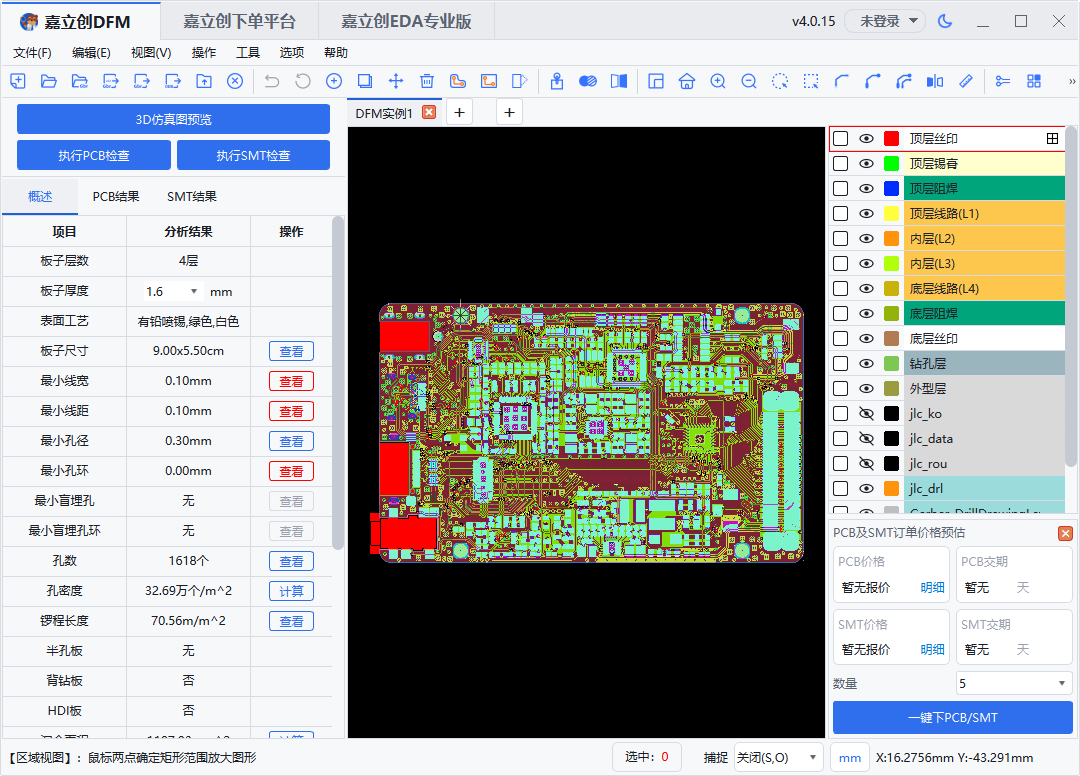Open the 工具 menu
The height and width of the screenshot is (776, 1080).
248,52
